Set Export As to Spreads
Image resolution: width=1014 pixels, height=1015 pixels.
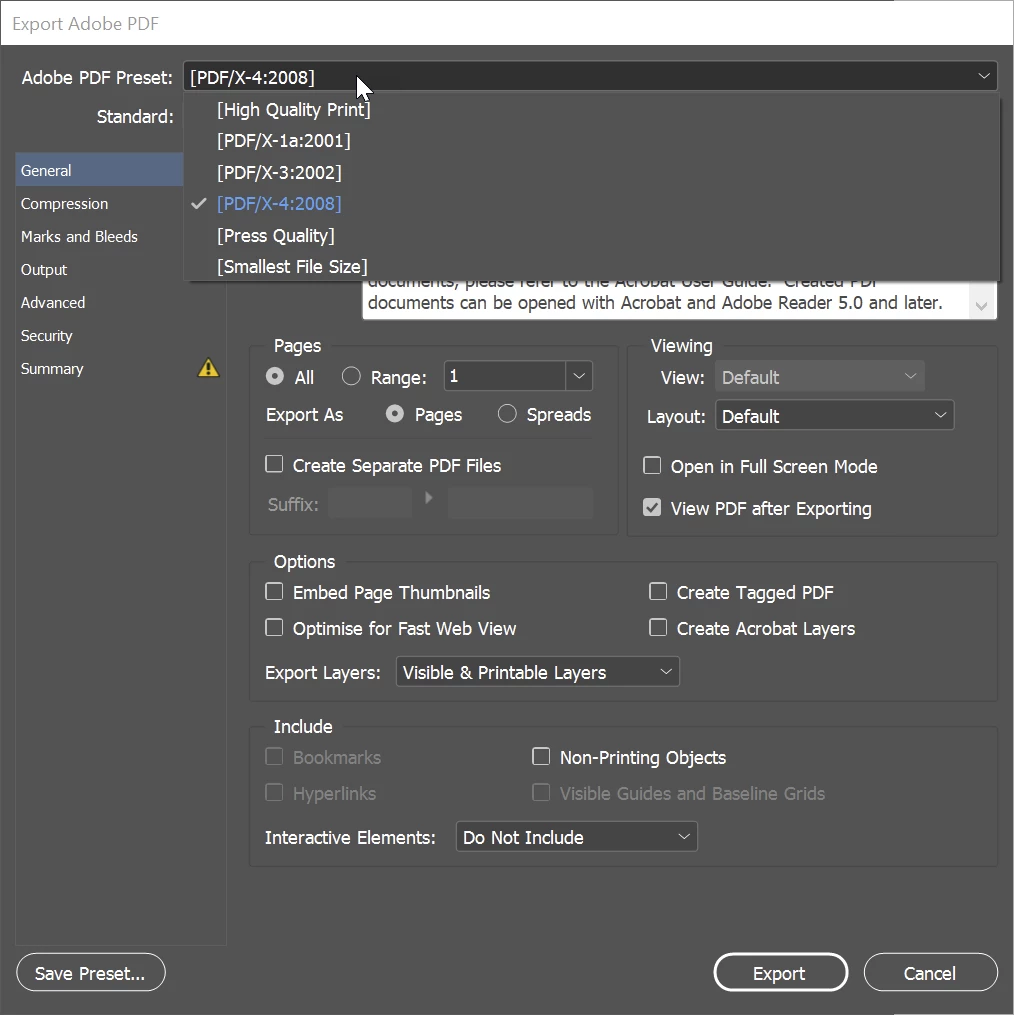507,414
